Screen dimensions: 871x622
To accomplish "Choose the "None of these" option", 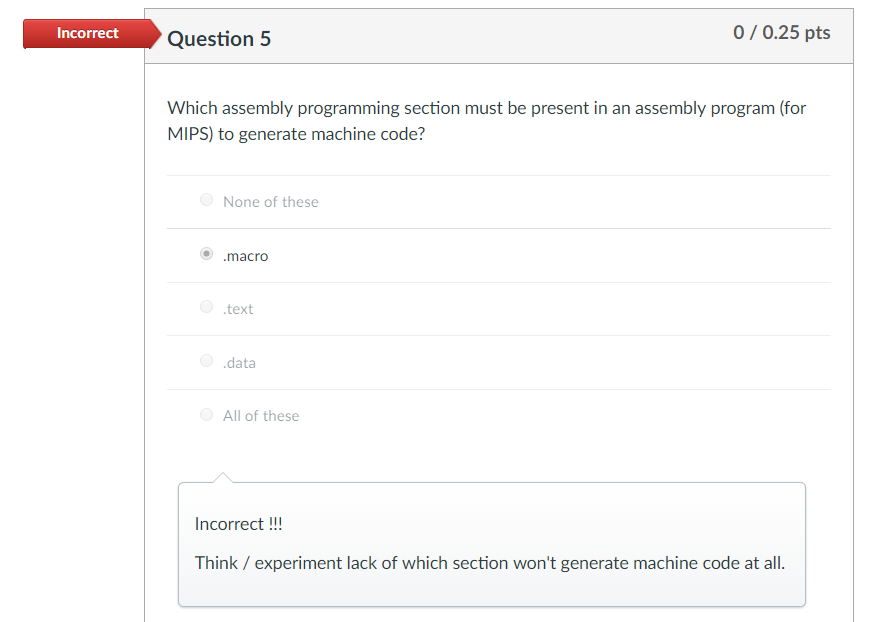I will pyautogui.click(x=206, y=198).
